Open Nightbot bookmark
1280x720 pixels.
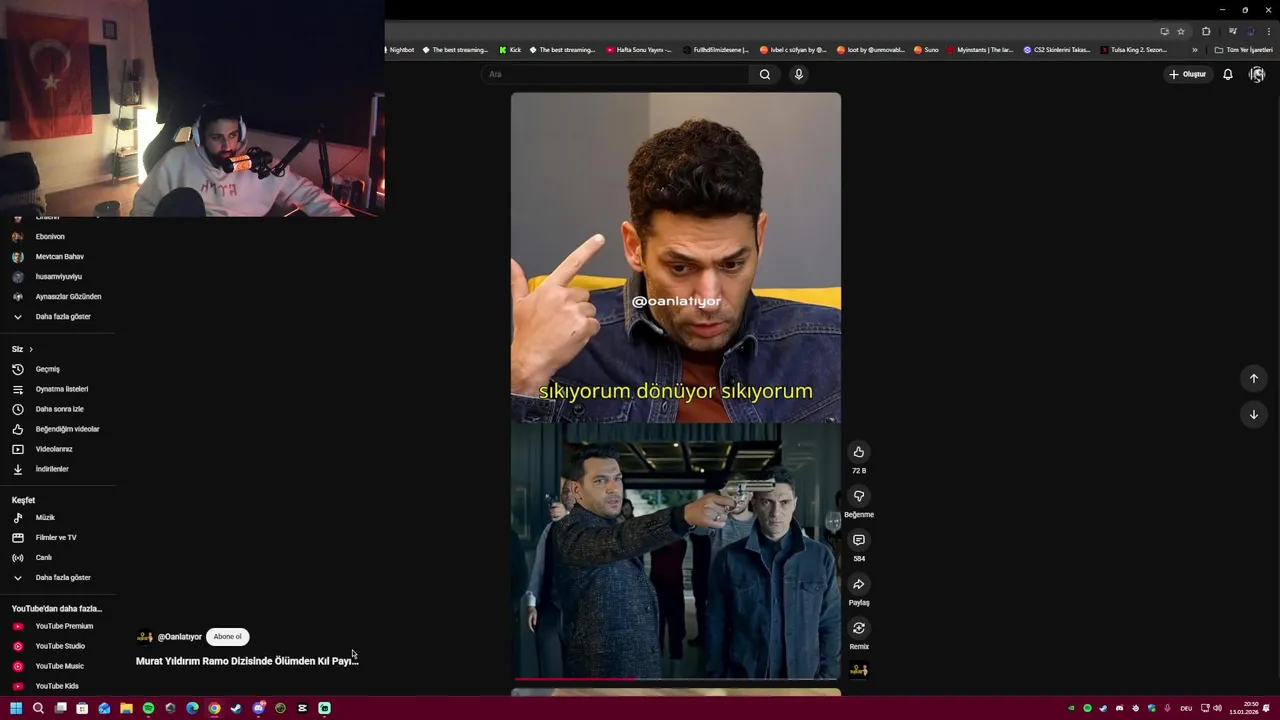401,50
